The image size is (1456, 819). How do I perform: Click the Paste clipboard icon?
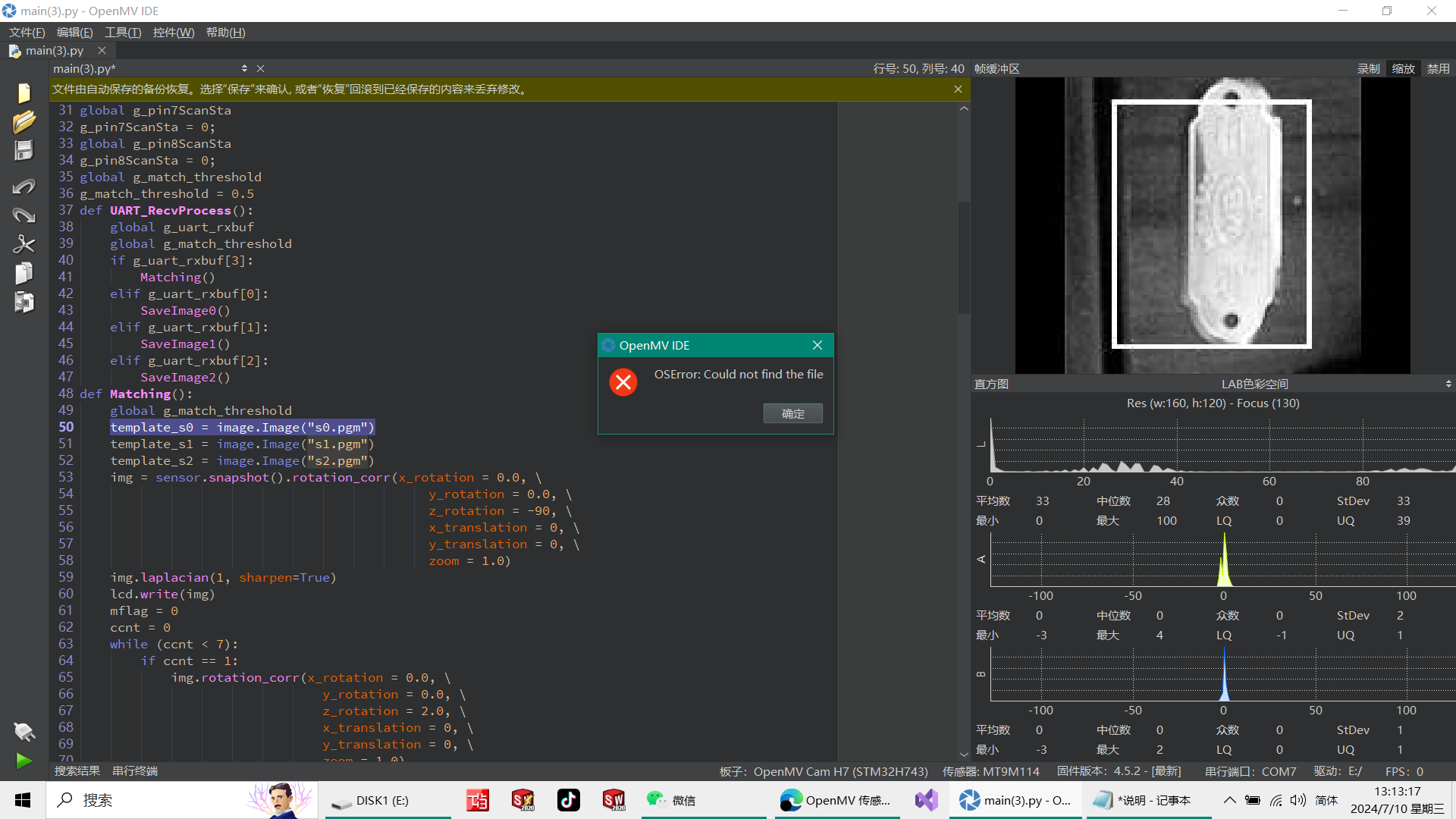[x=24, y=302]
